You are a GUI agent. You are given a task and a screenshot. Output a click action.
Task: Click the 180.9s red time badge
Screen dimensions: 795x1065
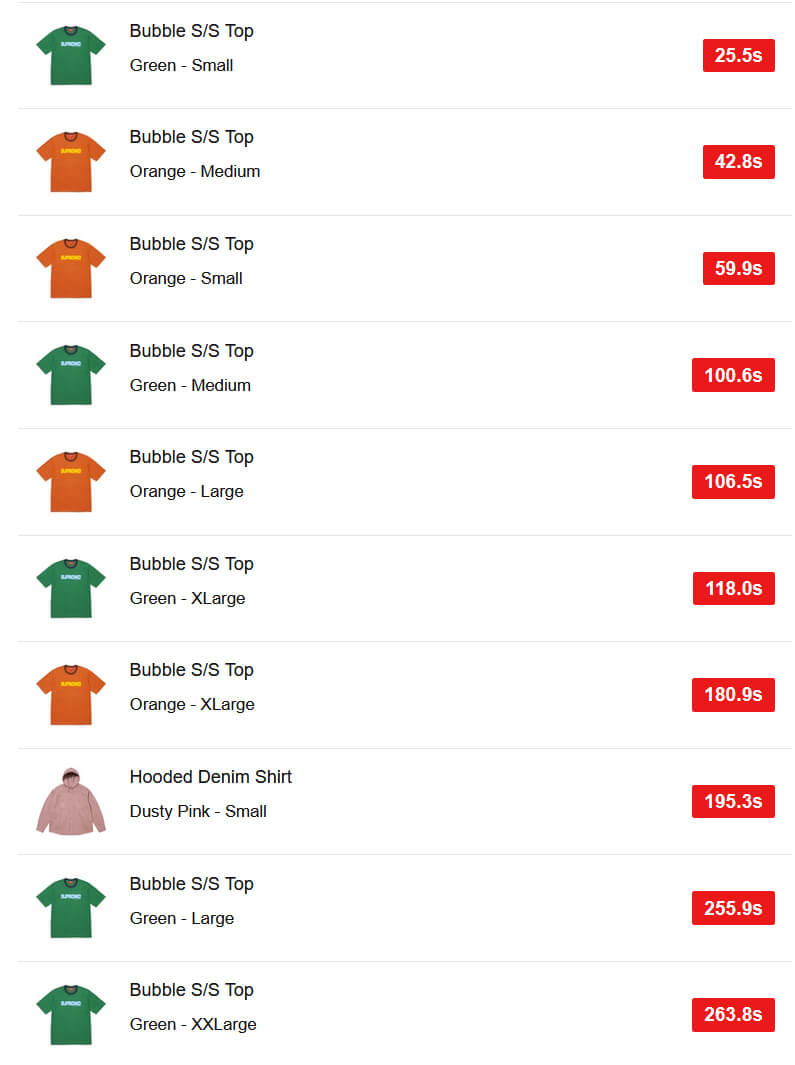pos(733,694)
